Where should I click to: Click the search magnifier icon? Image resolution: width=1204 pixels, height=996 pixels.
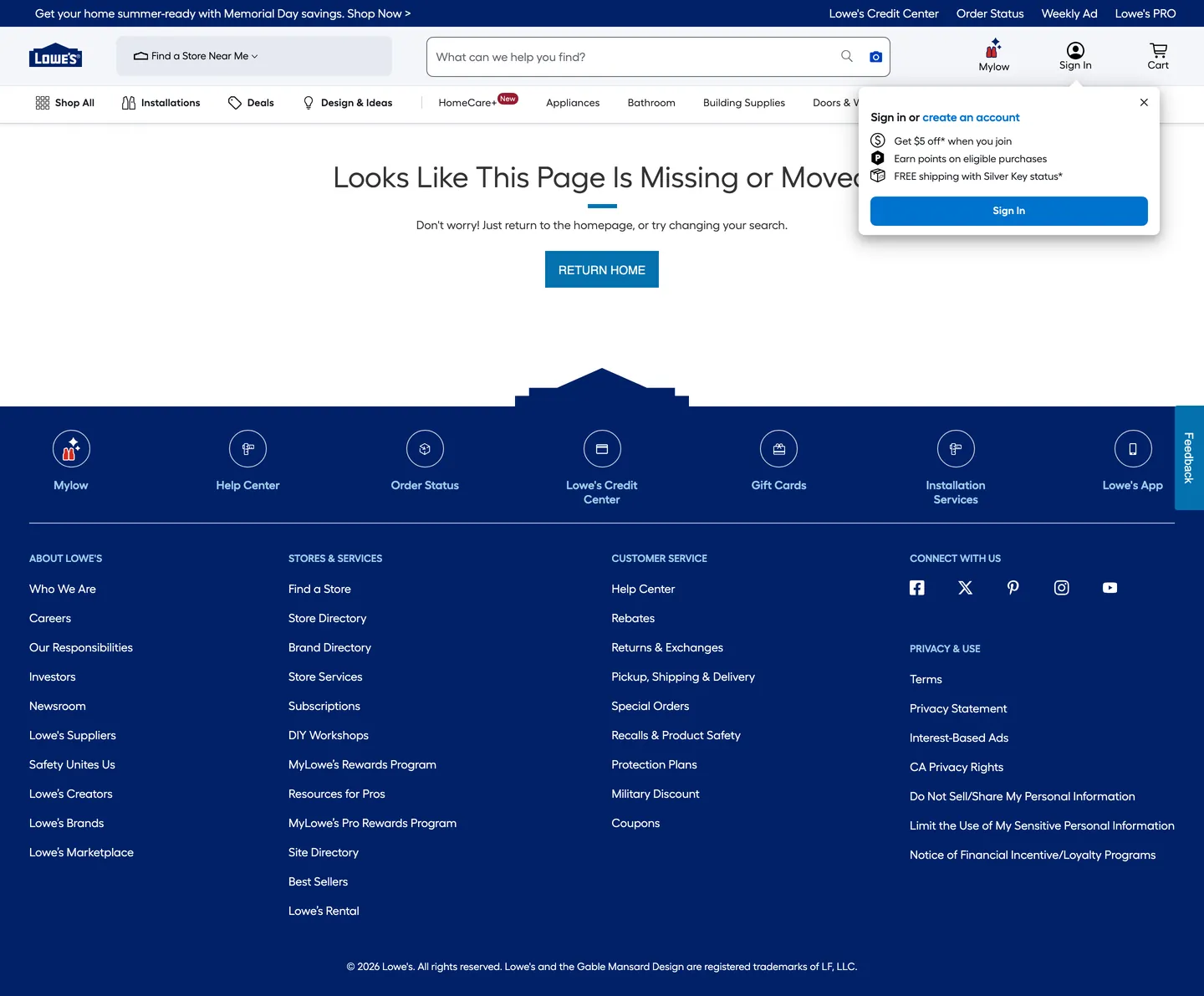click(x=847, y=56)
